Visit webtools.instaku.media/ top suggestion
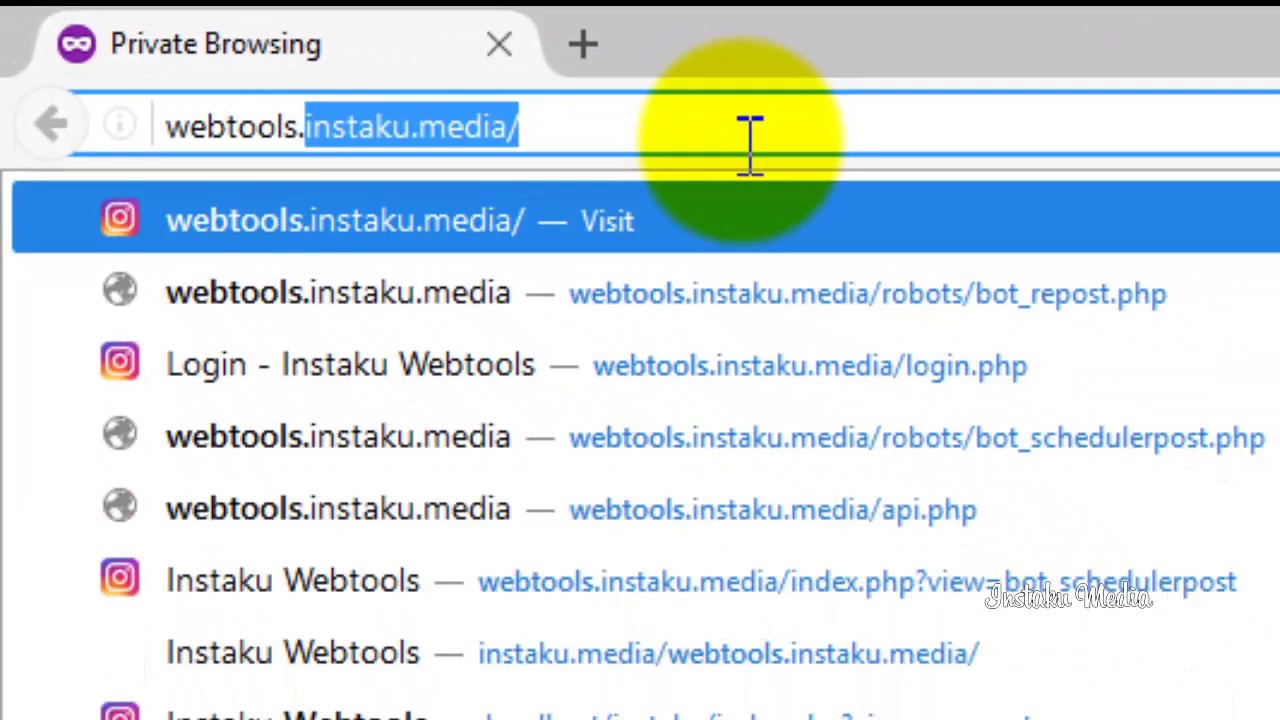This screenshot has width=1280, height=720. [x=646, y=219]
